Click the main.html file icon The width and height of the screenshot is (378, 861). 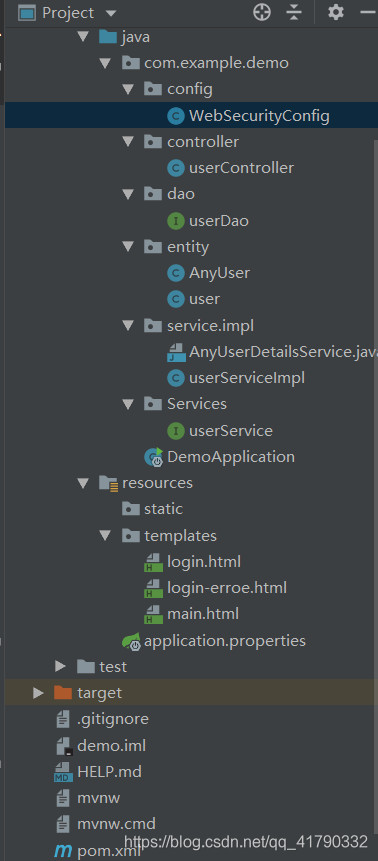[x=153, y=614]
